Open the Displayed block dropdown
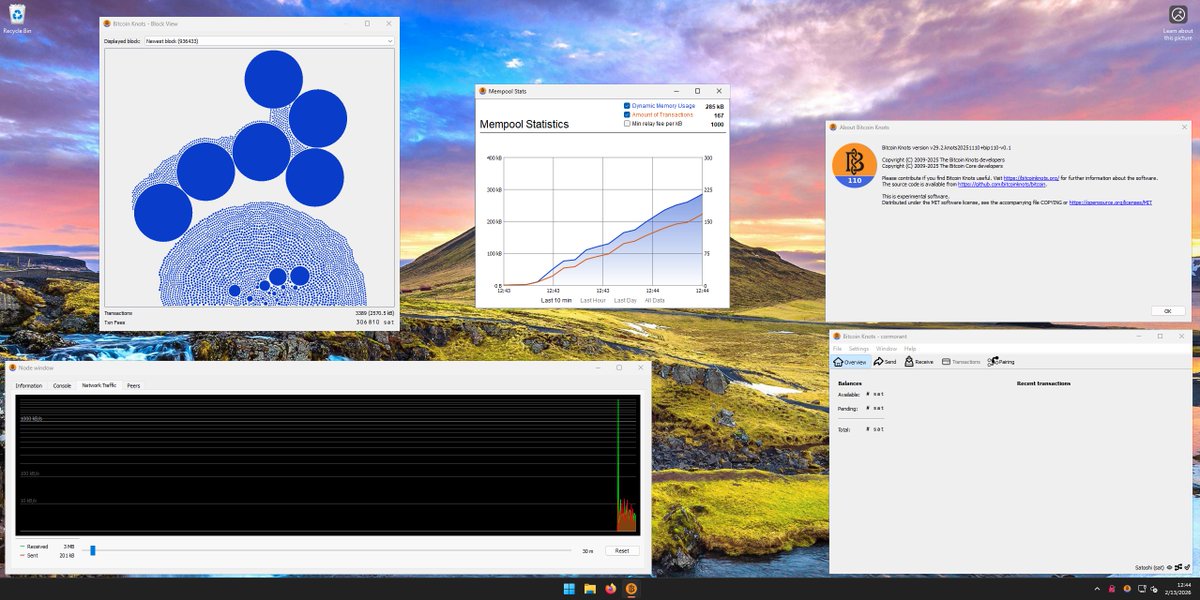 pos(269,41)
